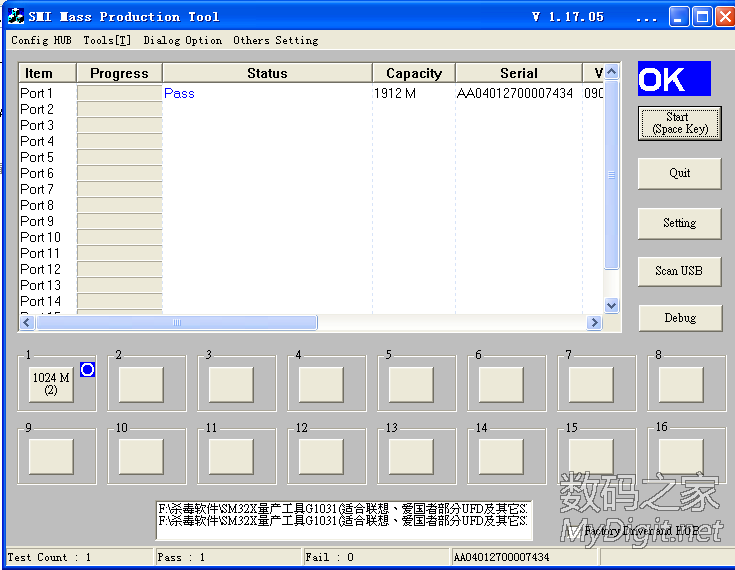Viewport: 735px width, 570px height.
Task: Click the empty device button in slot 16
Action: click(x=681, y=457)
